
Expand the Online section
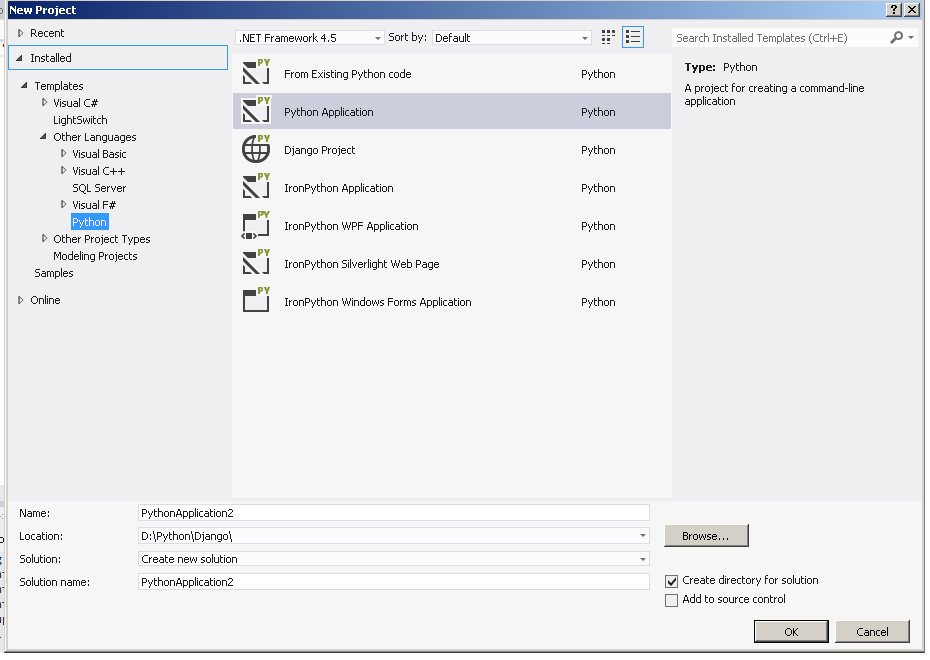(x=21, y=300)
